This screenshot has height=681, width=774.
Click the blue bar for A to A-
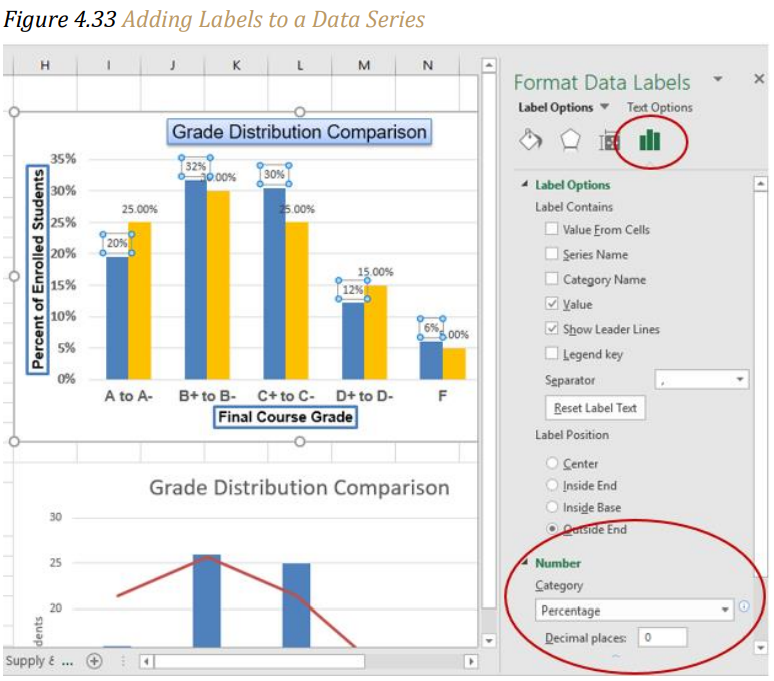tap(117, 318)
